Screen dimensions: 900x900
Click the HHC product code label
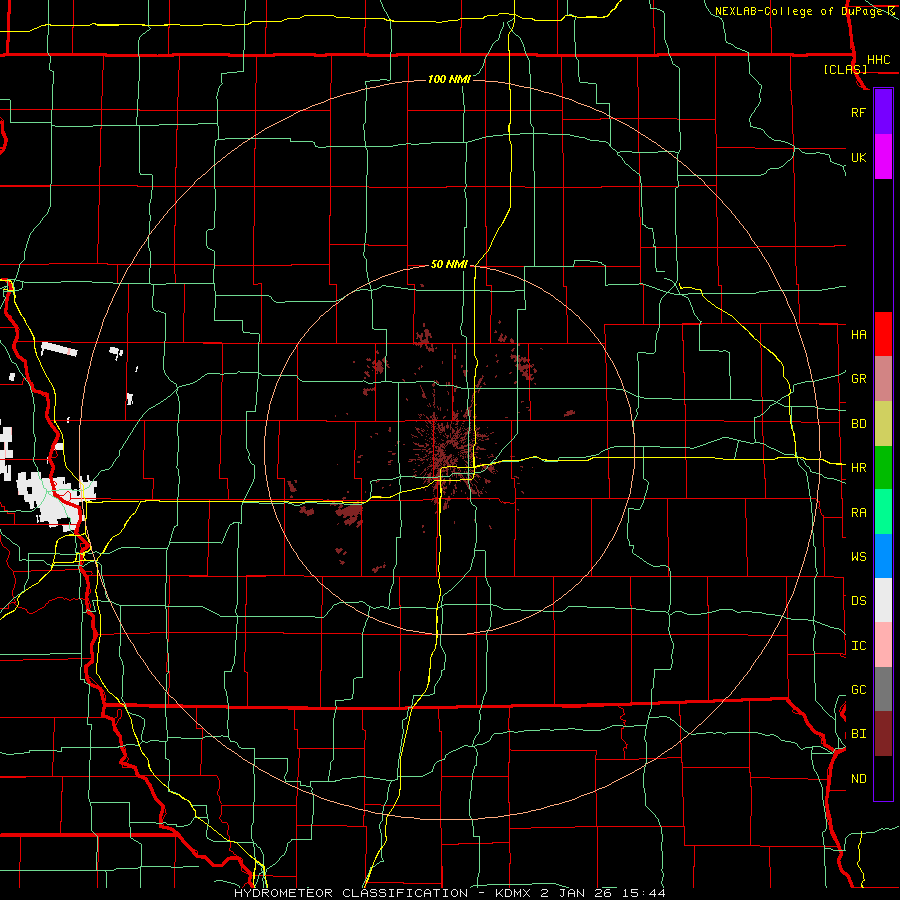[x=878, y=60]
